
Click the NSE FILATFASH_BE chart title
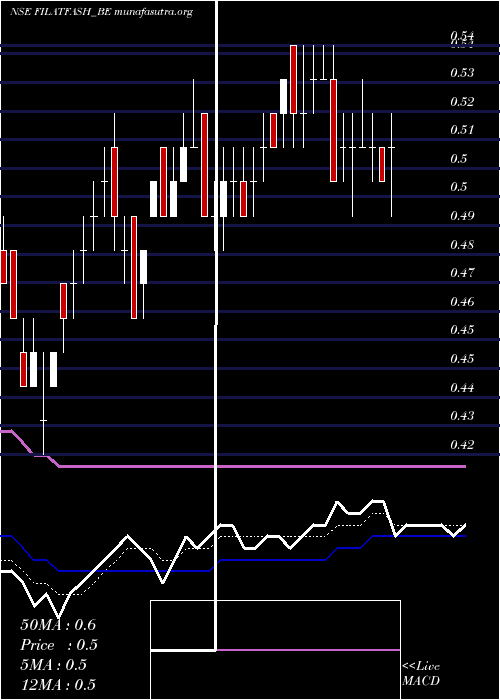point(101,12)
